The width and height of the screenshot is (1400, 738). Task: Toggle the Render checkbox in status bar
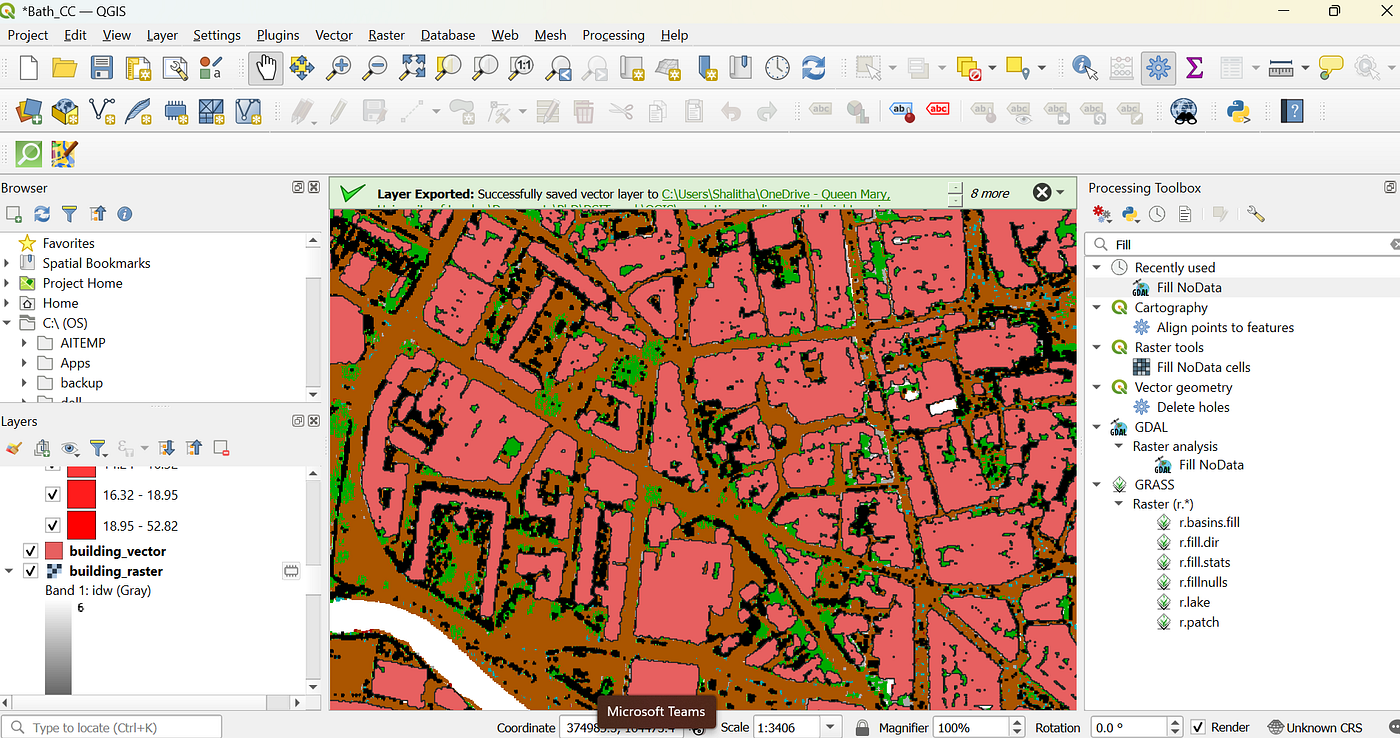click(1198, 727)
